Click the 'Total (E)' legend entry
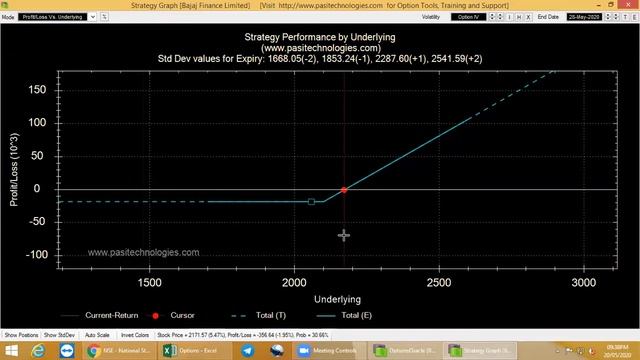This screenshot has height=360, width=640. coord(344,316)
